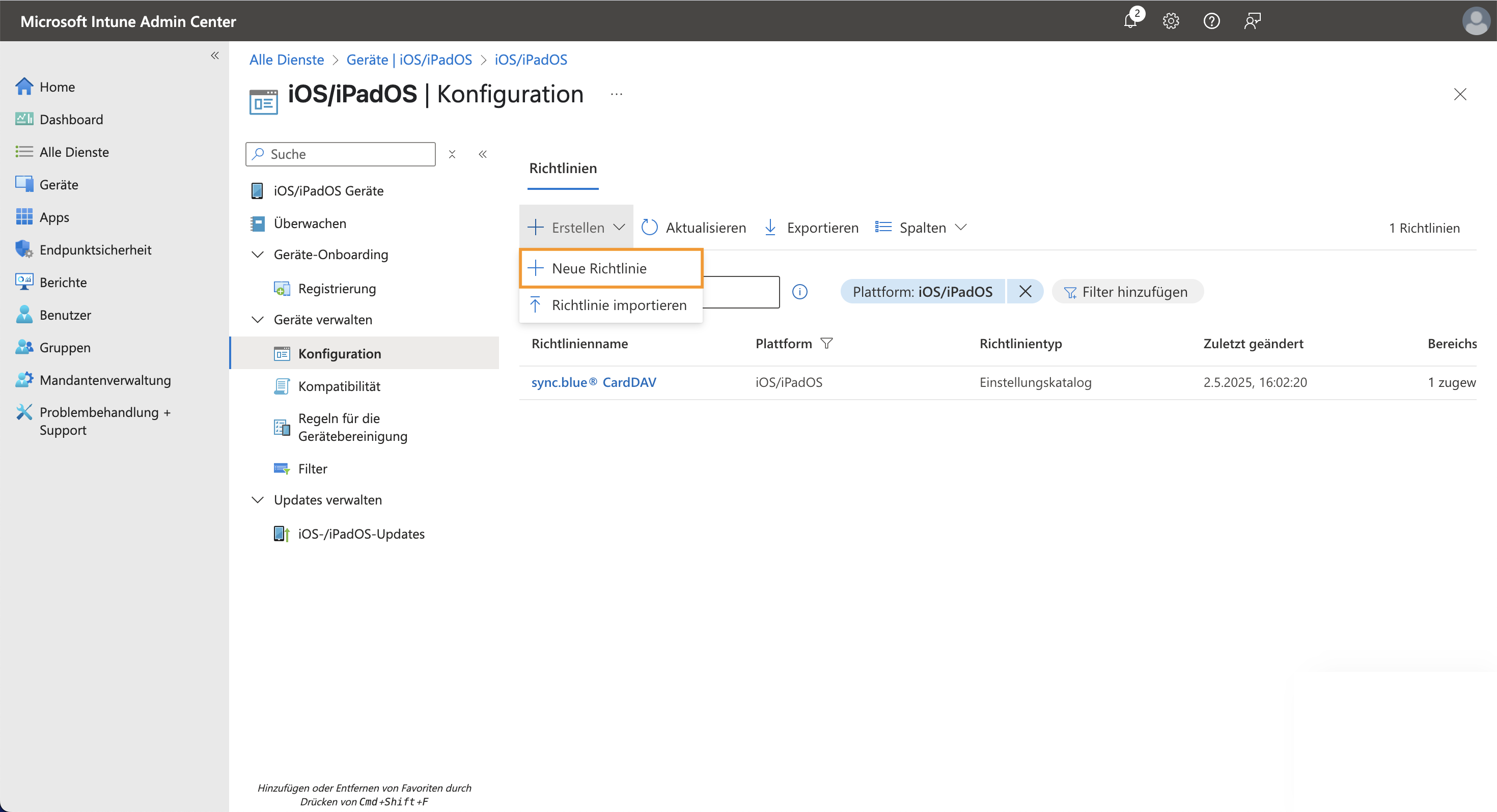1497x812 pixels.
Task: Go to Alle Dienste breadcrumb
Action: click(x=287, y=59)
